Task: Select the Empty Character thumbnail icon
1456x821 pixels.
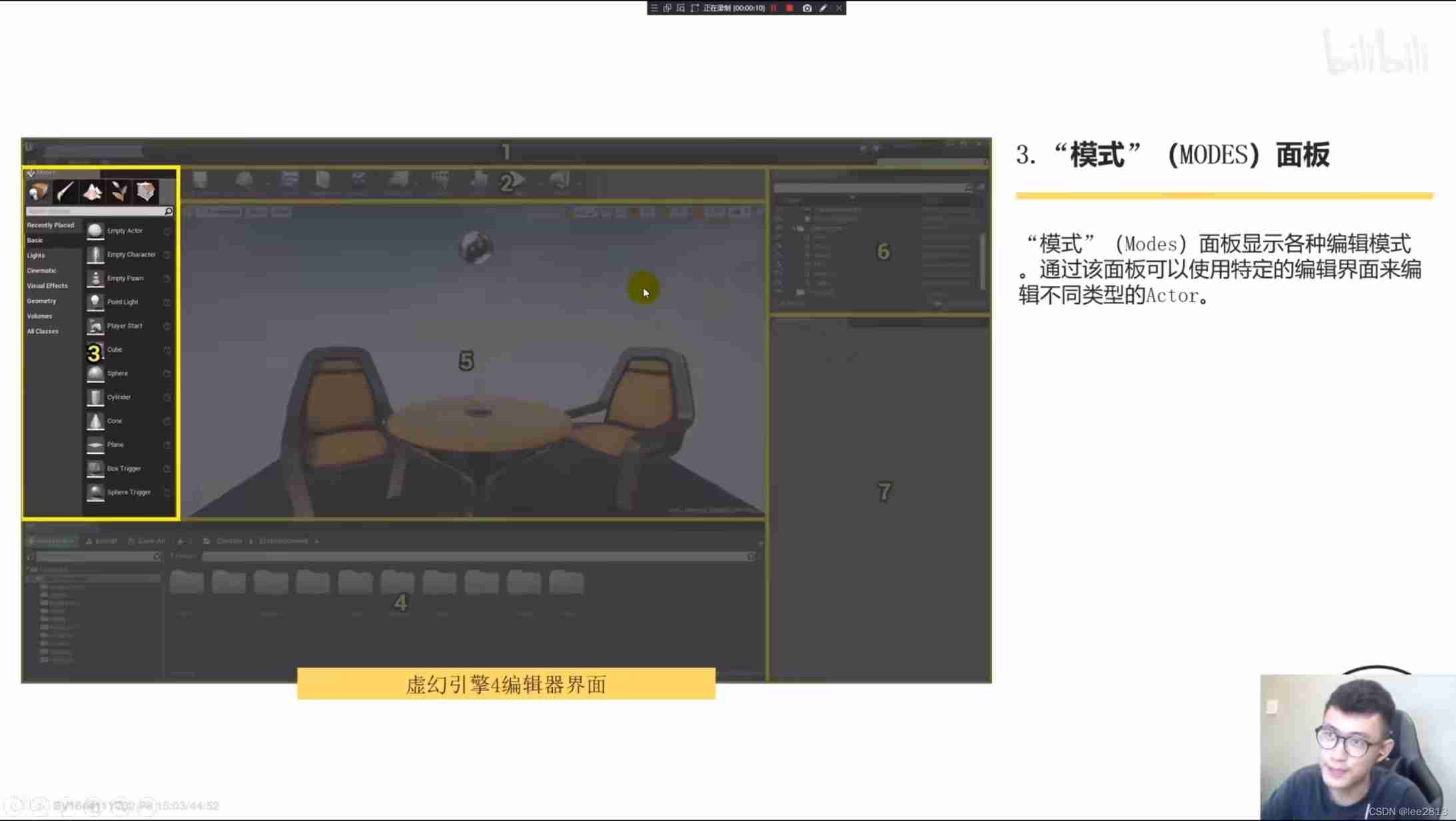Action: pos(95,255)
